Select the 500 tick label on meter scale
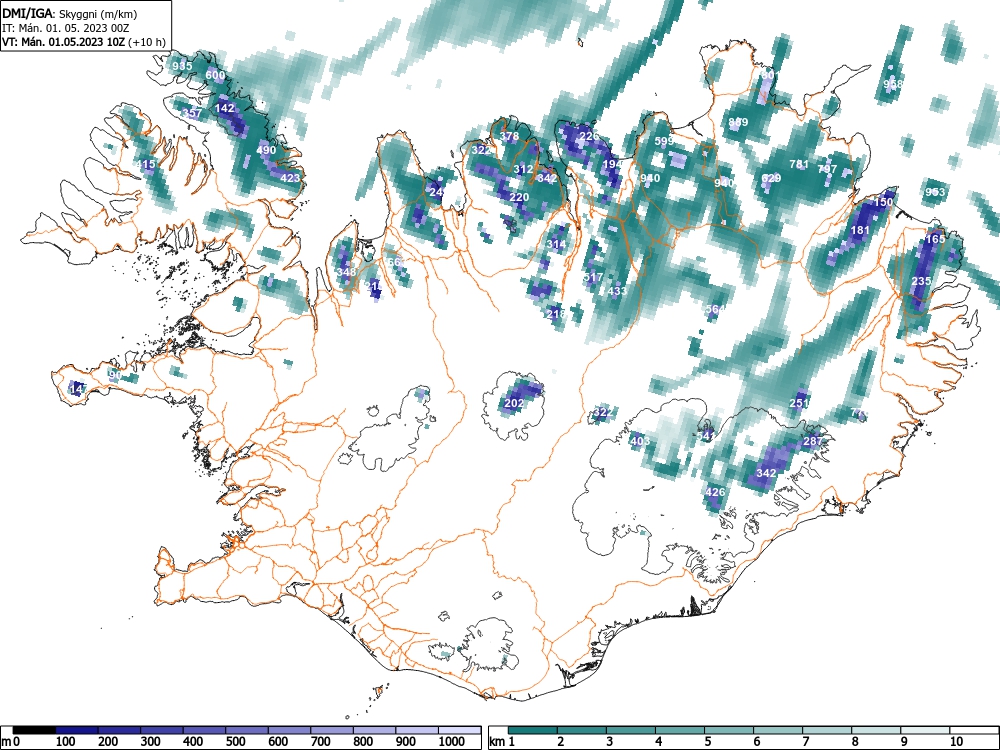Screen dimensions: 1000x750 pos(235,742)
